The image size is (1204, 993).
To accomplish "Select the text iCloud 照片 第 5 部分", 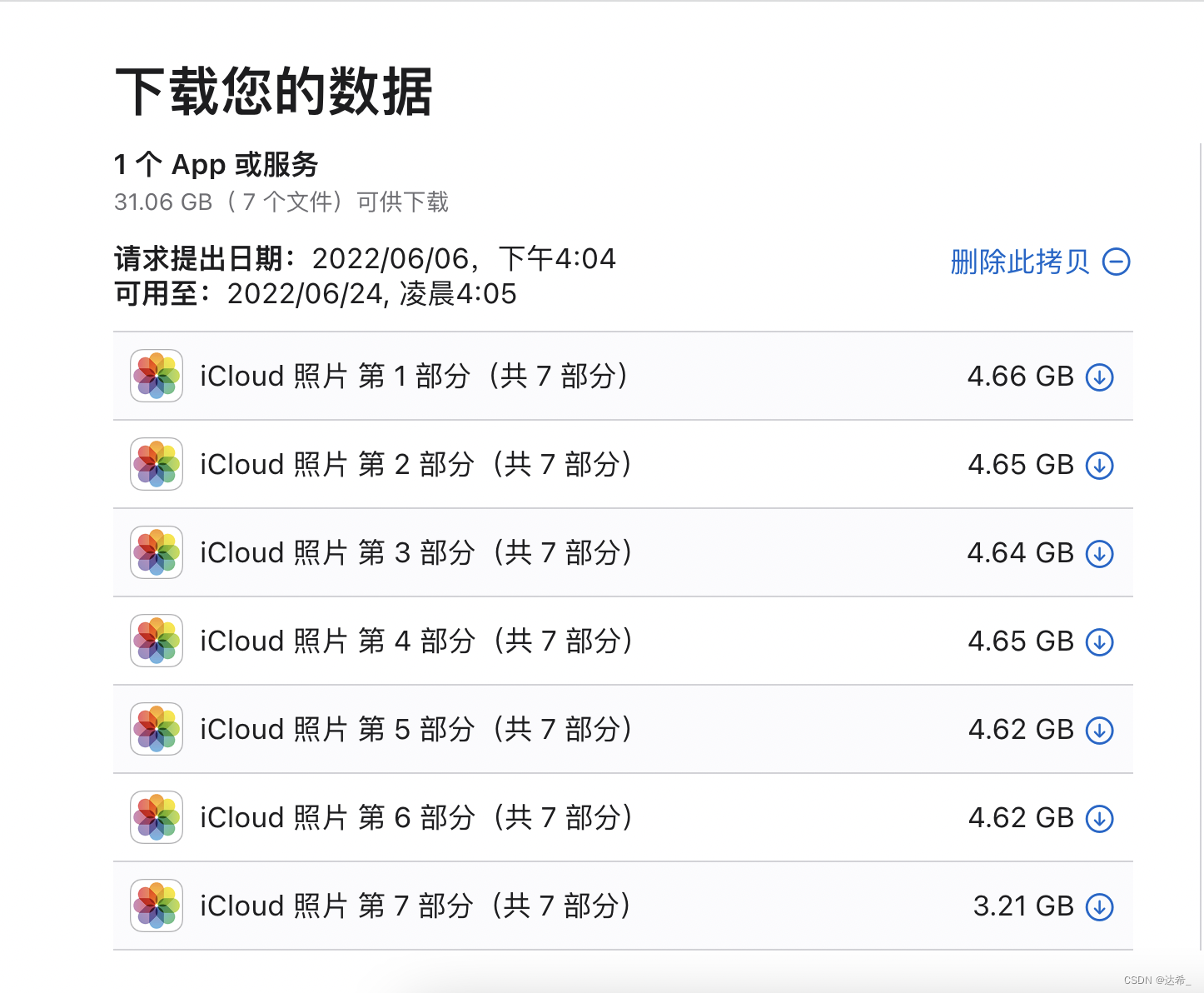I will tap(337, 730).
